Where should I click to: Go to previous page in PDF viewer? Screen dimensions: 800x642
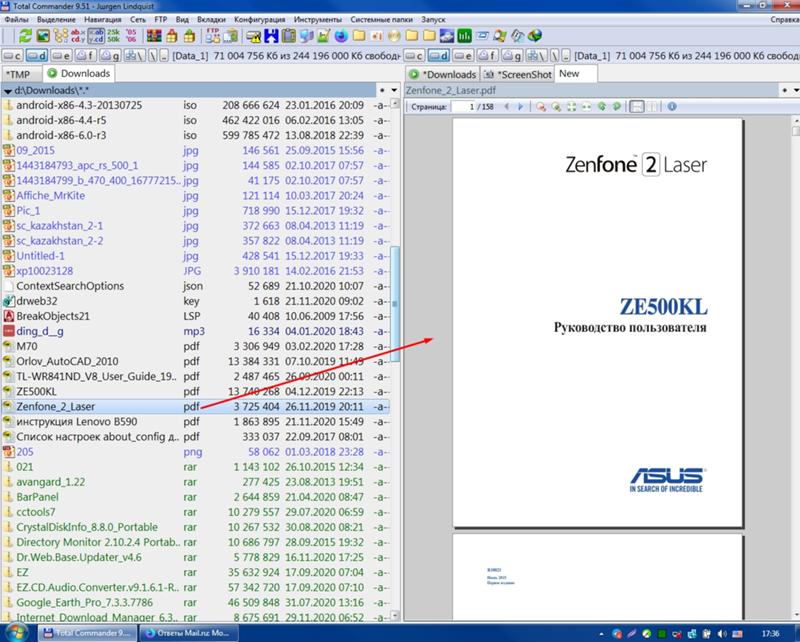[x=506, y=107]
